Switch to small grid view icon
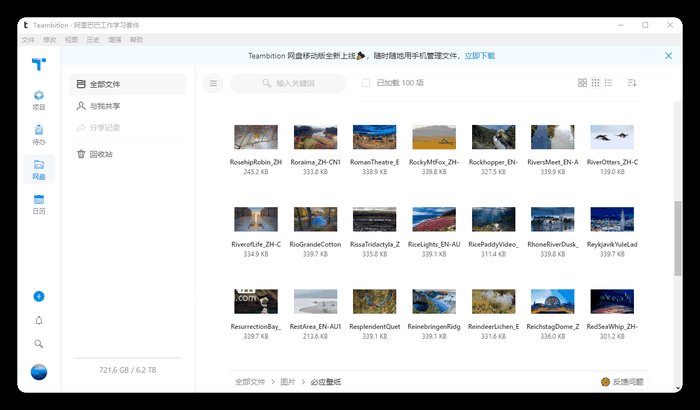700x410 pixels. [596, 83]
